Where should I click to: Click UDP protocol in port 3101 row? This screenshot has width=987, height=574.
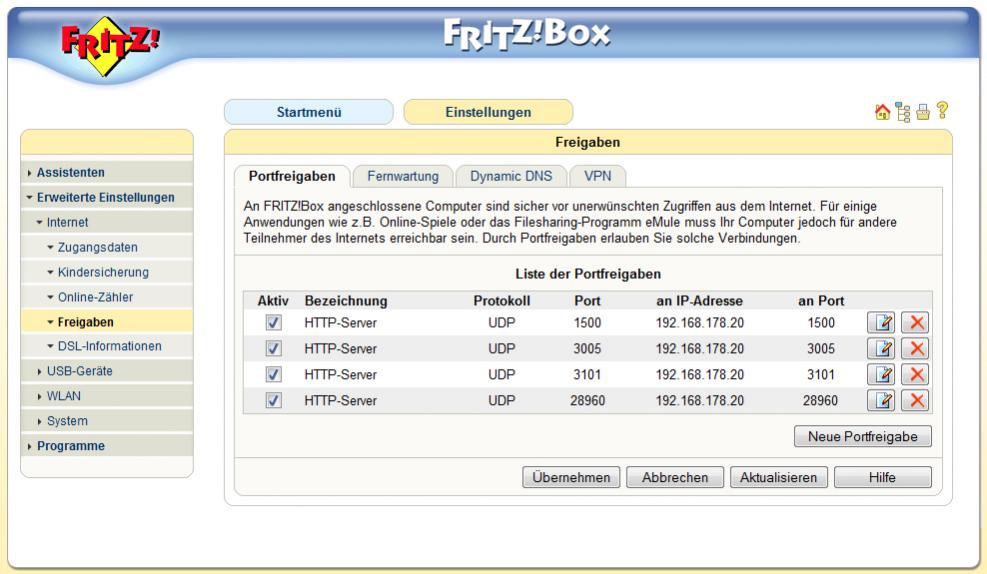click(502, 374)
